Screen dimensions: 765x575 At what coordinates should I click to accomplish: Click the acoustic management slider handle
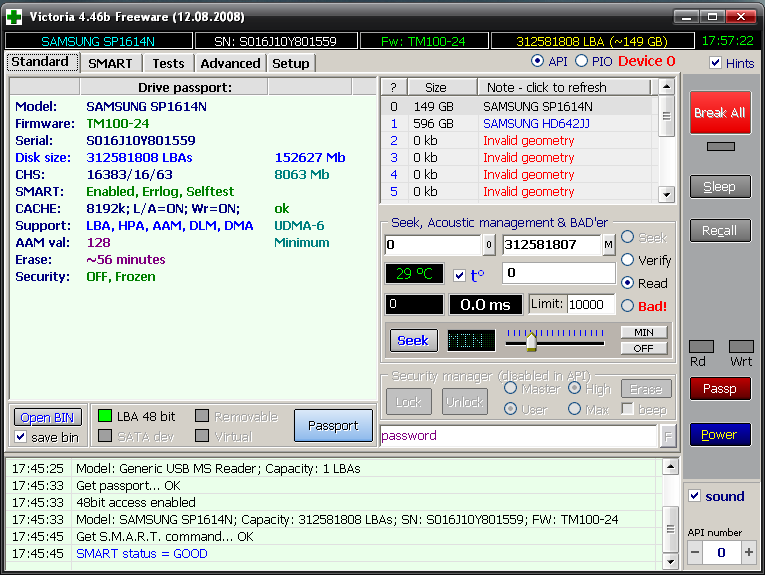(x=532, y=340)
